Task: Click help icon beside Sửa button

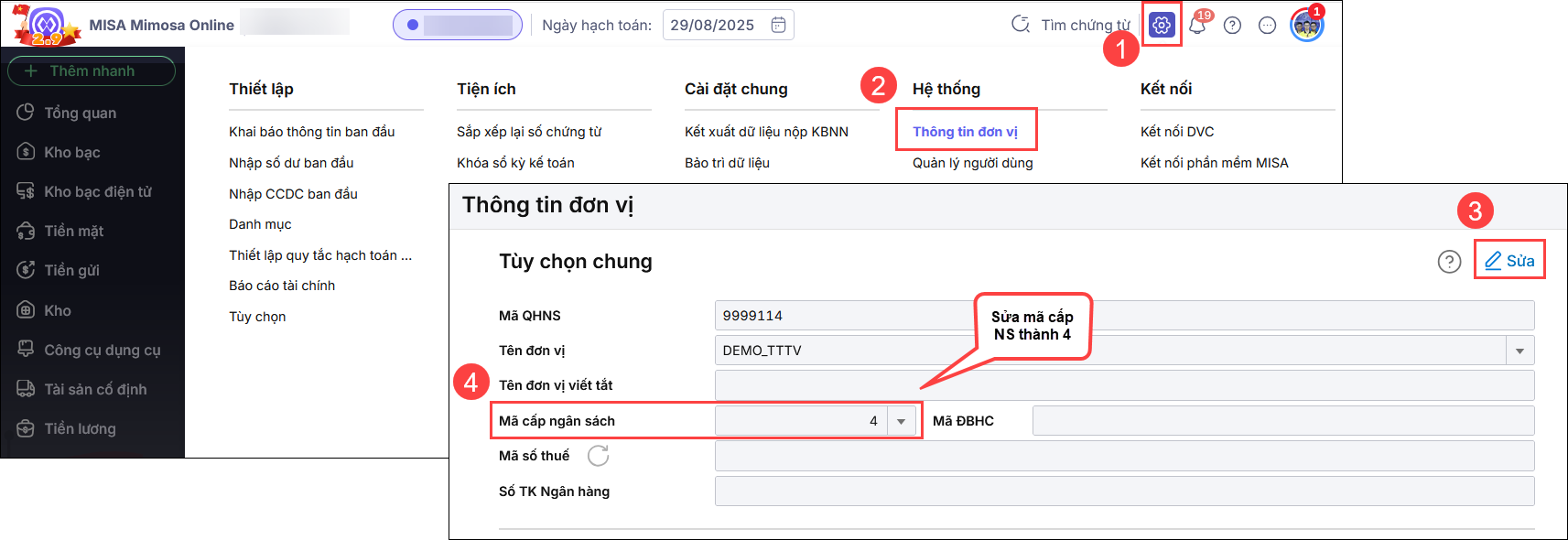Action: 1449,262
